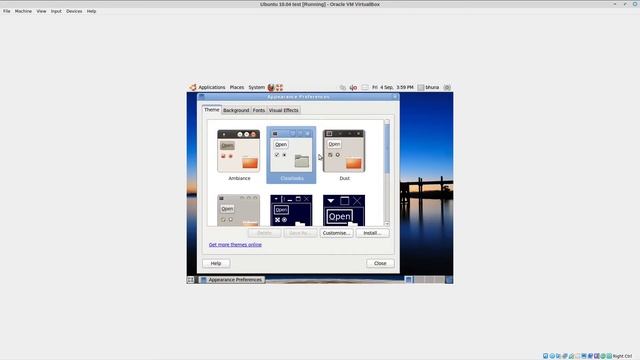Viewport: 640px width, 360px height.
Task: Switch to the second workspace in the switcher
Action: (x=419, y=280)
